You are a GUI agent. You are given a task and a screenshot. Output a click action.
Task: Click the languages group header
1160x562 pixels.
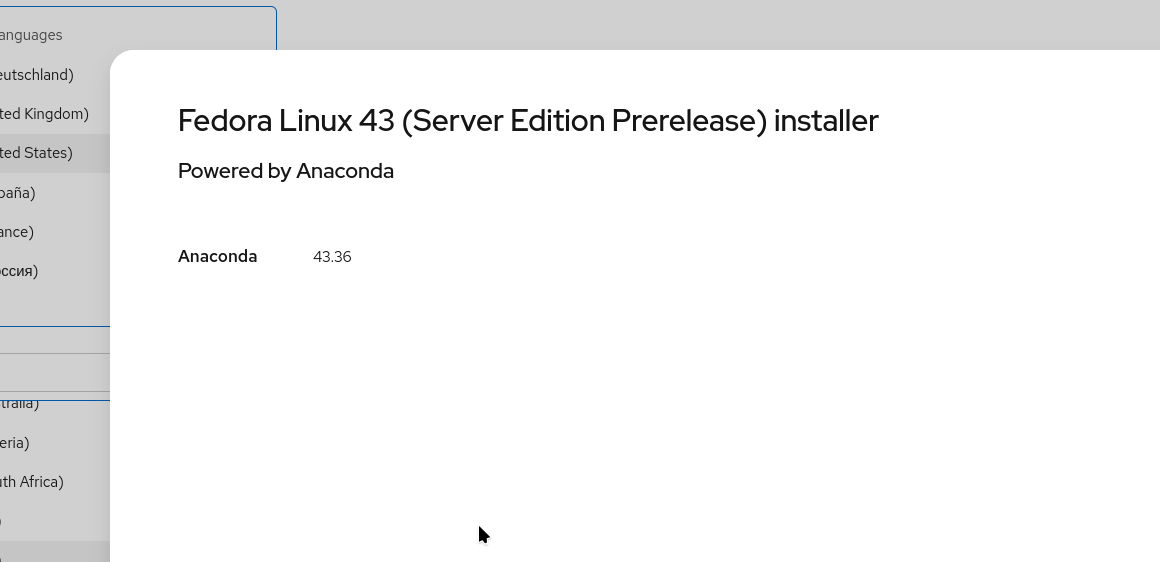32,35
